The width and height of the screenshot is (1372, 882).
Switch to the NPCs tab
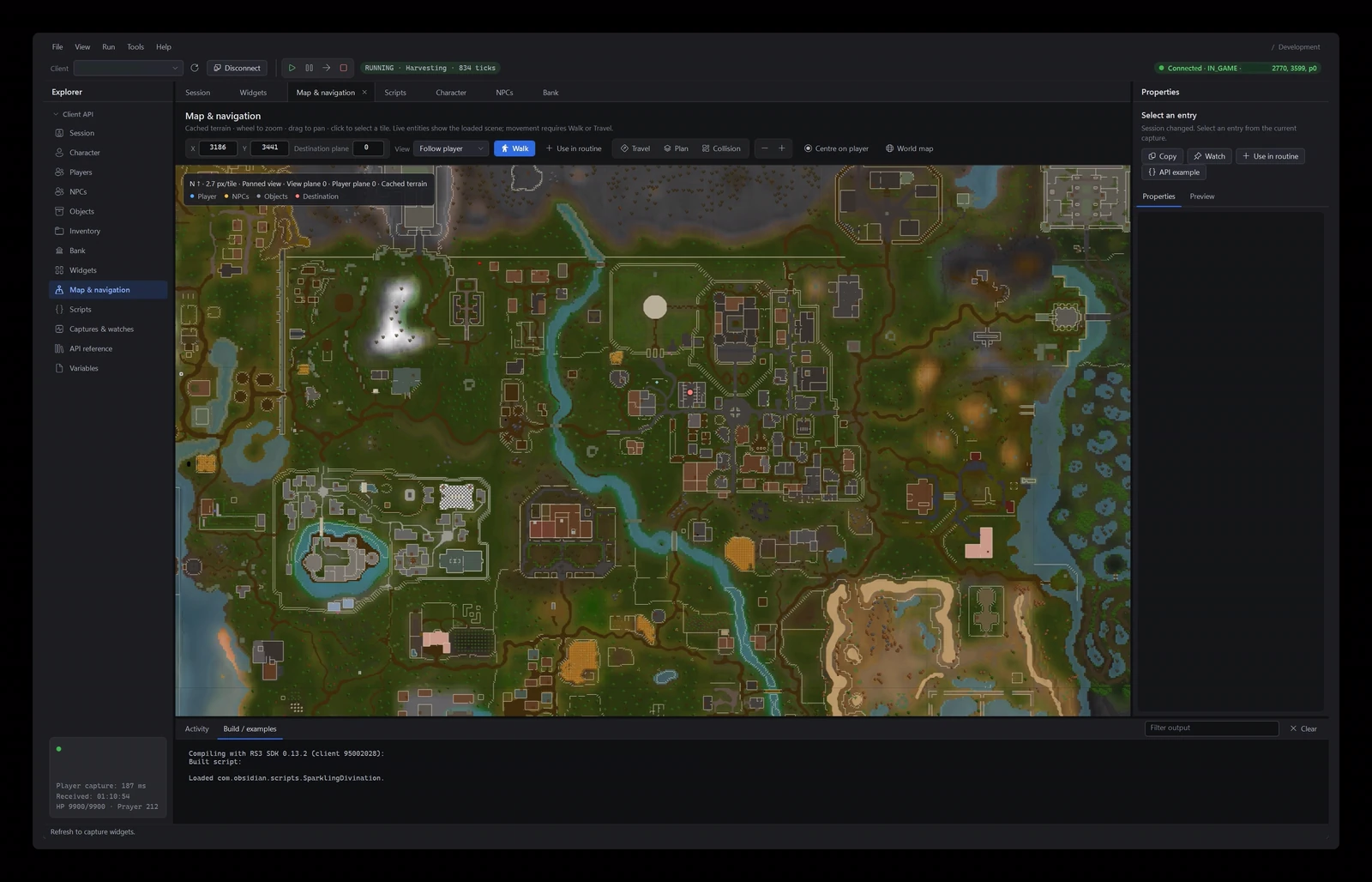point(504,93)
